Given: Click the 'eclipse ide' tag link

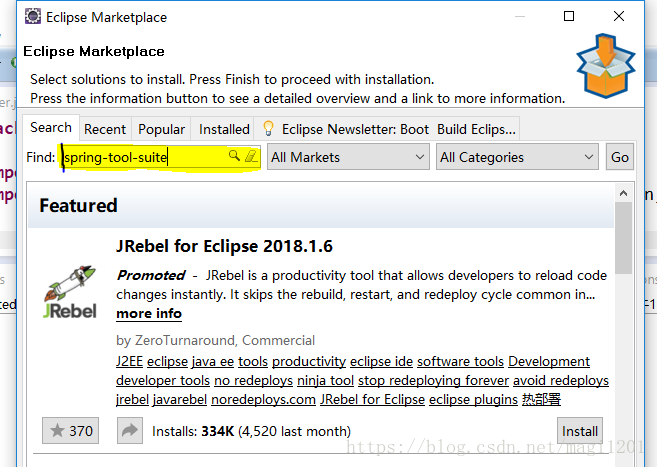Looking at the screenshot, I should point(381,361).
